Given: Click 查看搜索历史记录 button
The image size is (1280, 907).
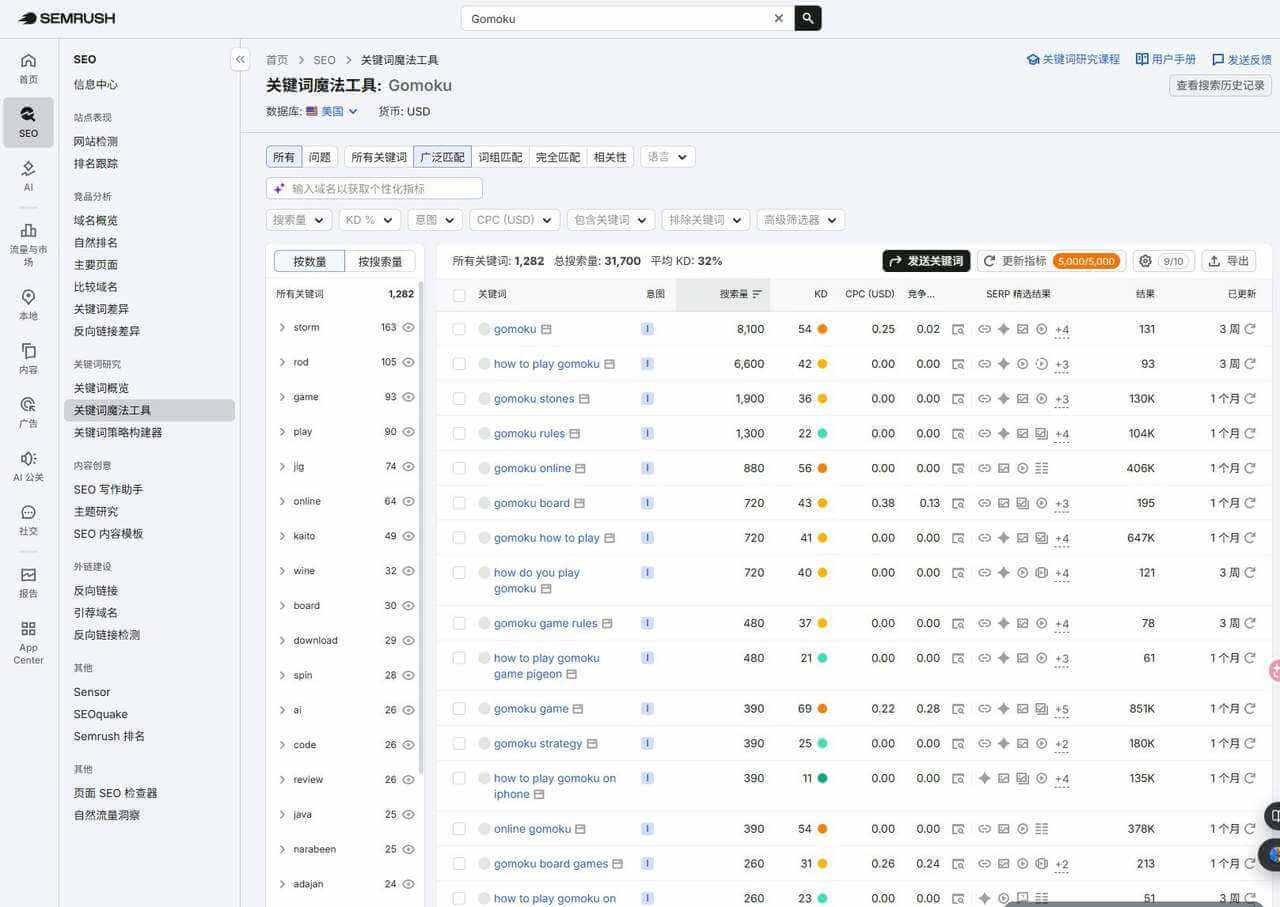Looking at the screenshot, I should [x=1220, y=86].
